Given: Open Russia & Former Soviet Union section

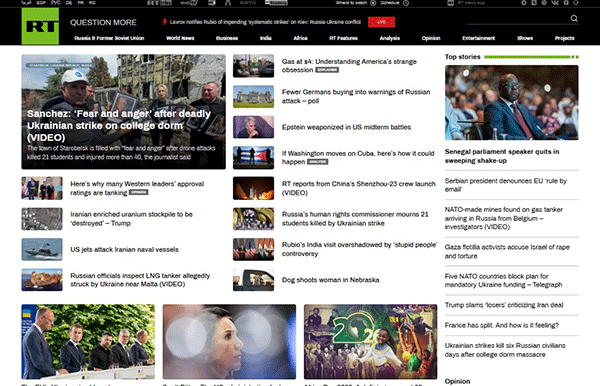Looking at the screenshot, I should (109, 38).
